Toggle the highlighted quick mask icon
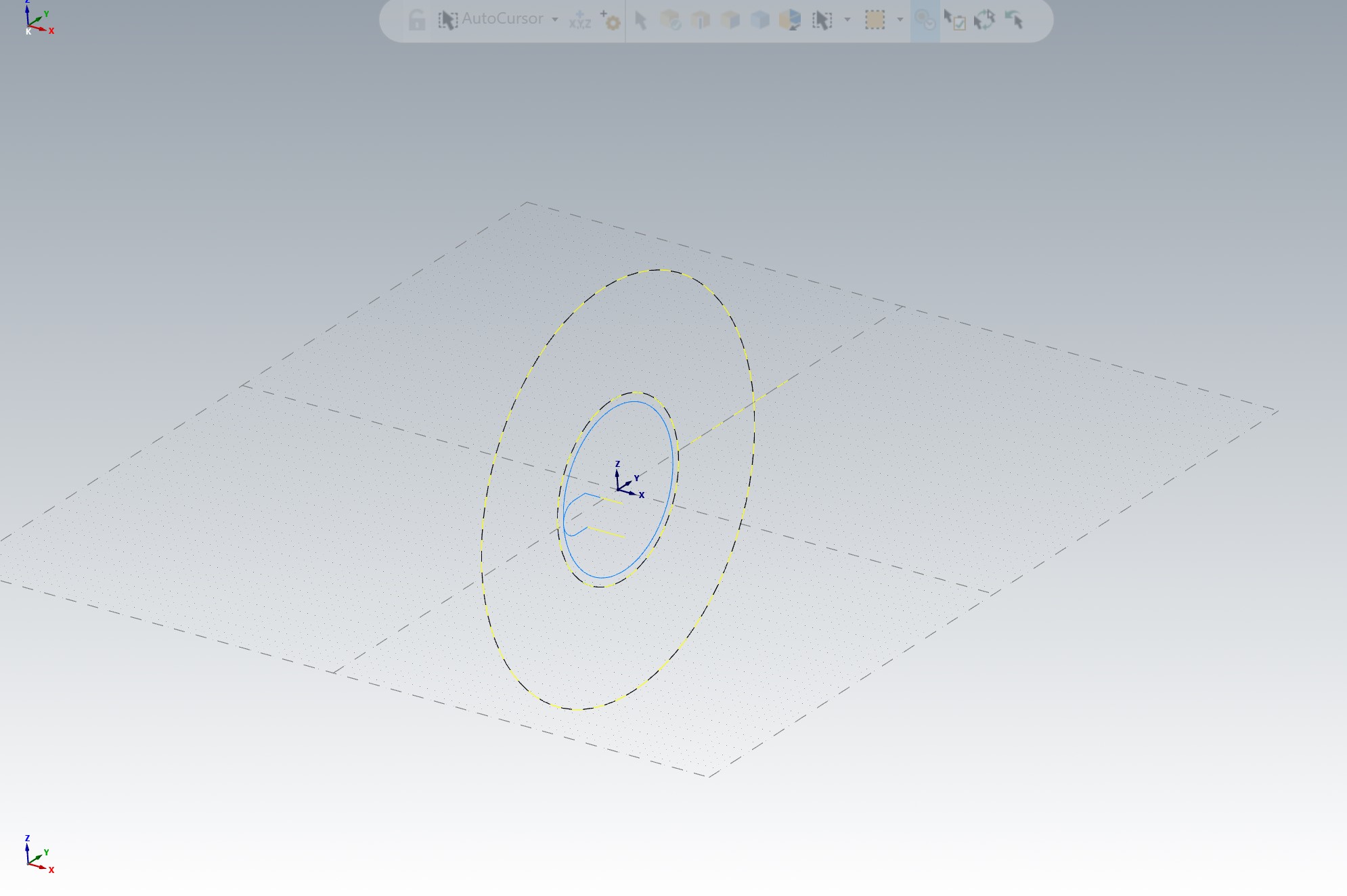 coord(925,20)
